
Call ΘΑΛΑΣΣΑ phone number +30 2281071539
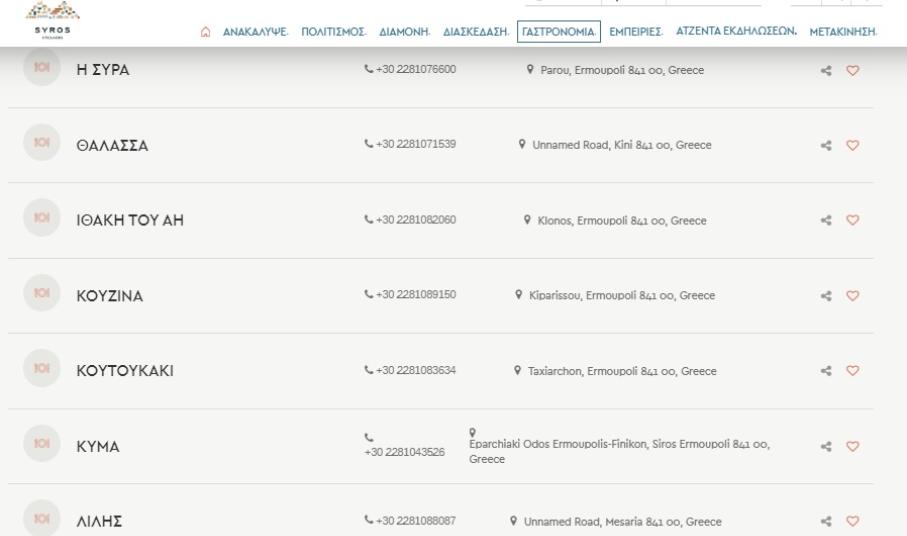click(412, 145)
